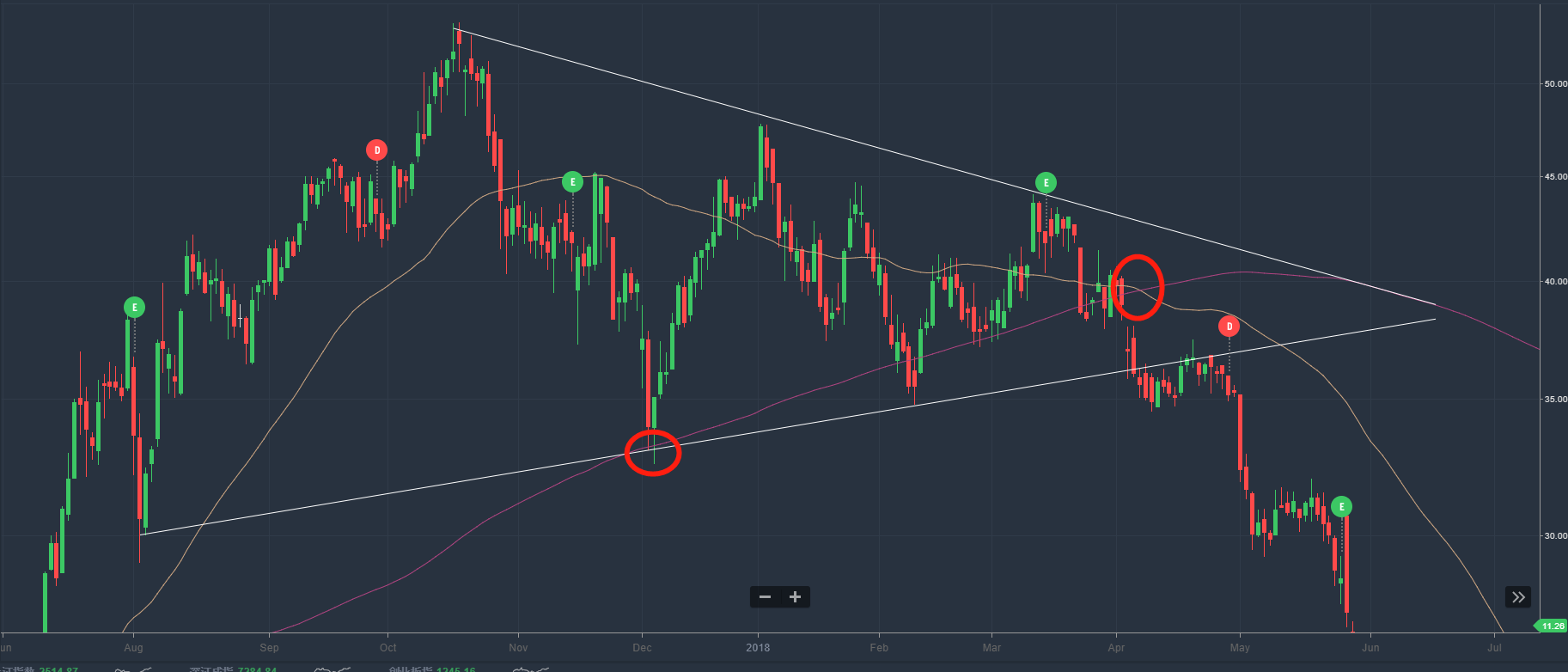This screenshot has width=1568, height=672.
Task: Click the 50.00 price axis label
Action: [1555, 83]
